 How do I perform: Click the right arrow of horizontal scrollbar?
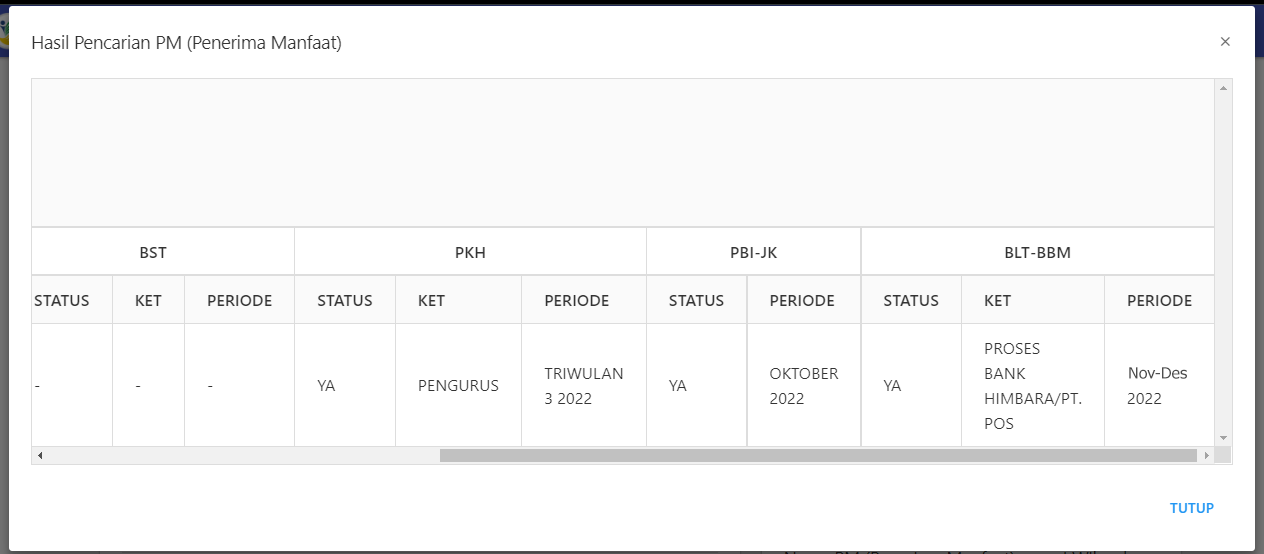pos(1207,455)
